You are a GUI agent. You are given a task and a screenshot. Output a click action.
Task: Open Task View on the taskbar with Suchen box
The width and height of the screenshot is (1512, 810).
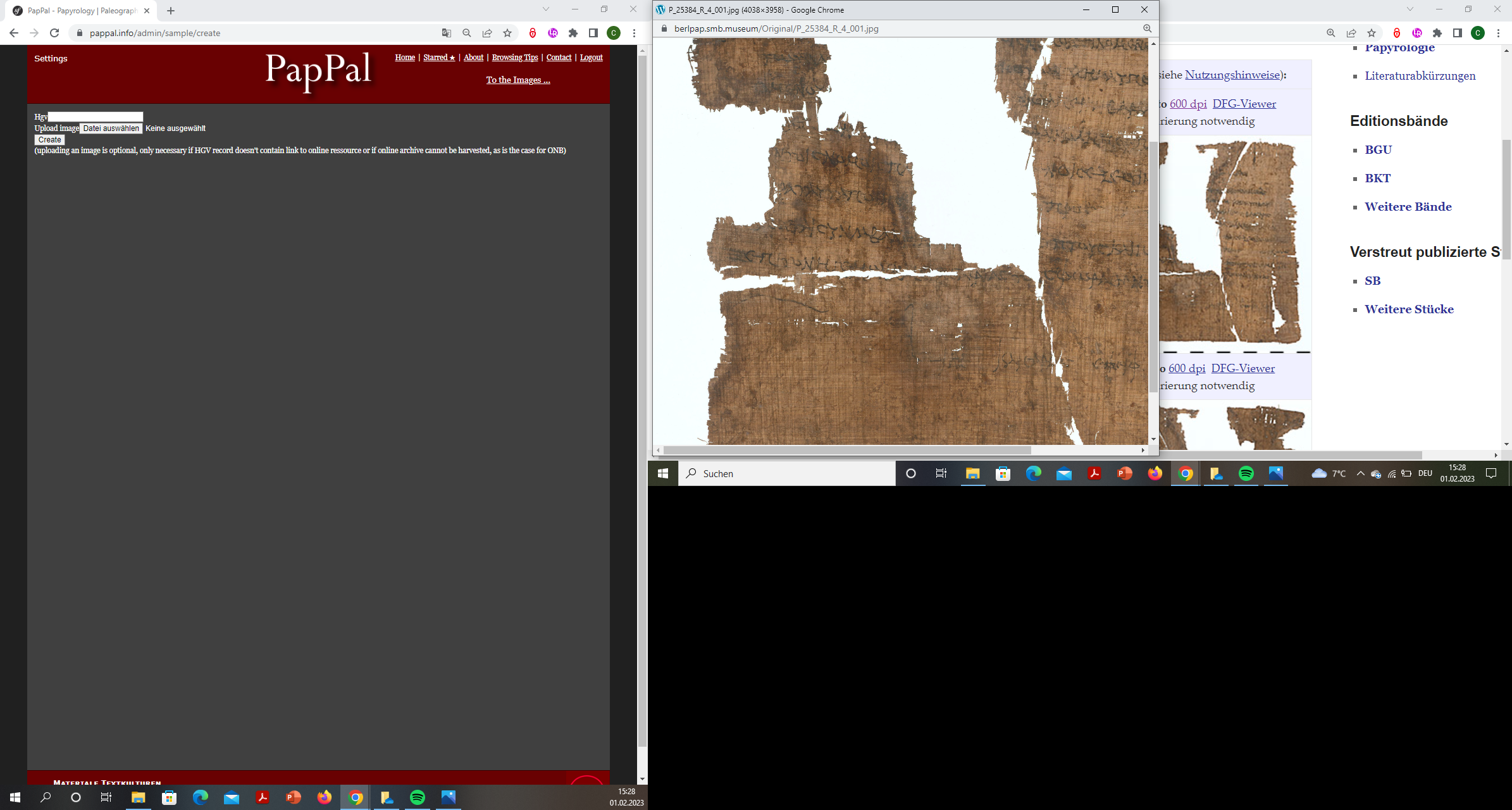click(x=941, y=473)
